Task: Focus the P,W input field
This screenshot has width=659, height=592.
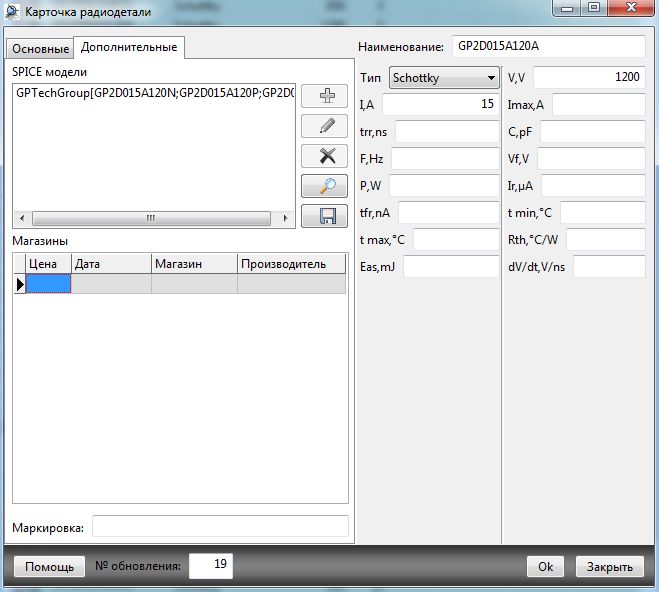Action: (444, 185)
